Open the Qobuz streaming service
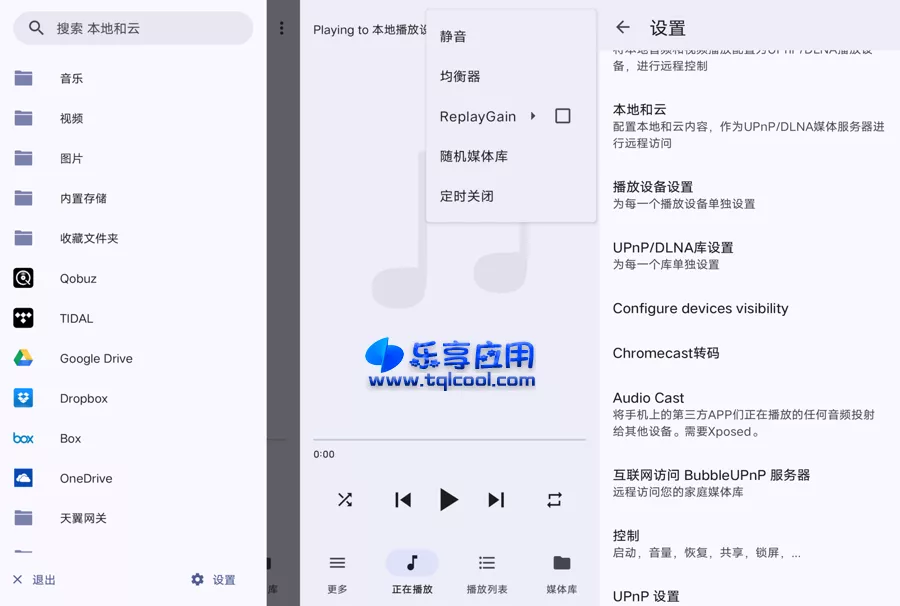 click(22, 278)
